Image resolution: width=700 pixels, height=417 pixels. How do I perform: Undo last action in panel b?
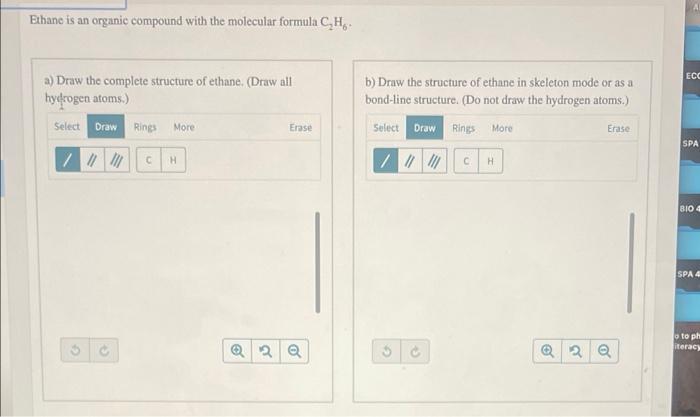pyautogui.click(x=387, y=351)
